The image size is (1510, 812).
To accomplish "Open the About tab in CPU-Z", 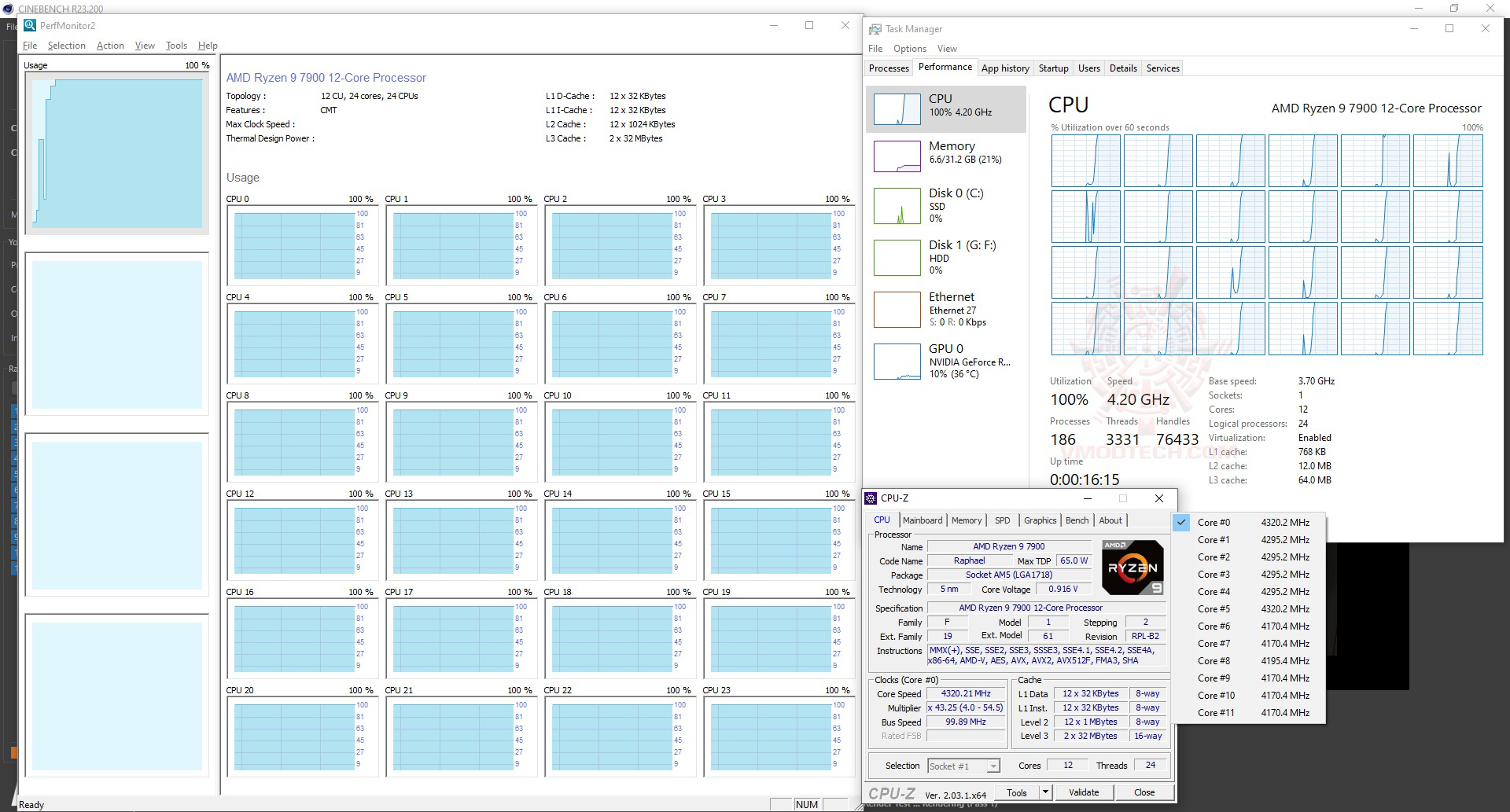I will pyautogui.click(x=1110, y=520).
